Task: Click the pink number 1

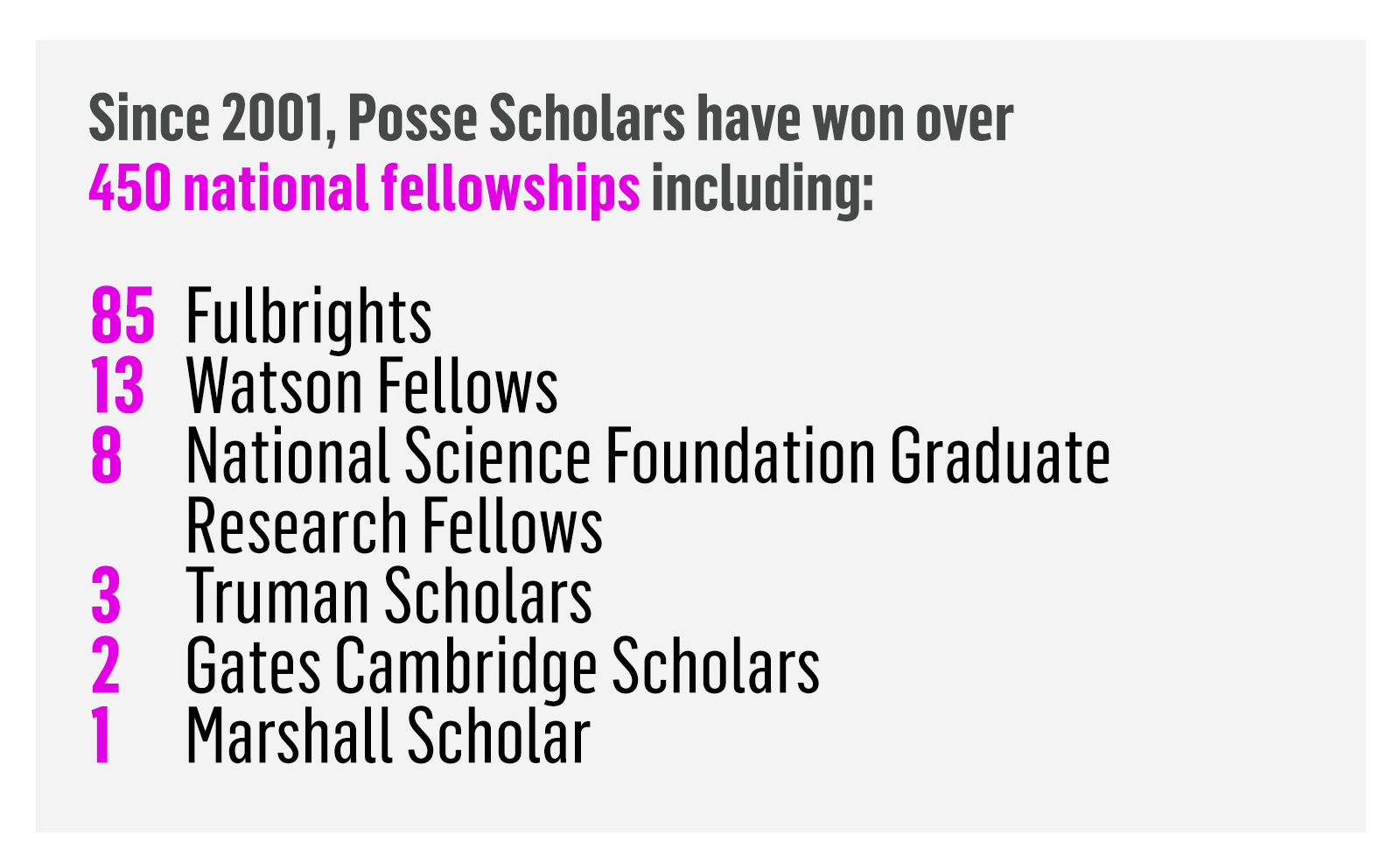Action: [101, 736]
